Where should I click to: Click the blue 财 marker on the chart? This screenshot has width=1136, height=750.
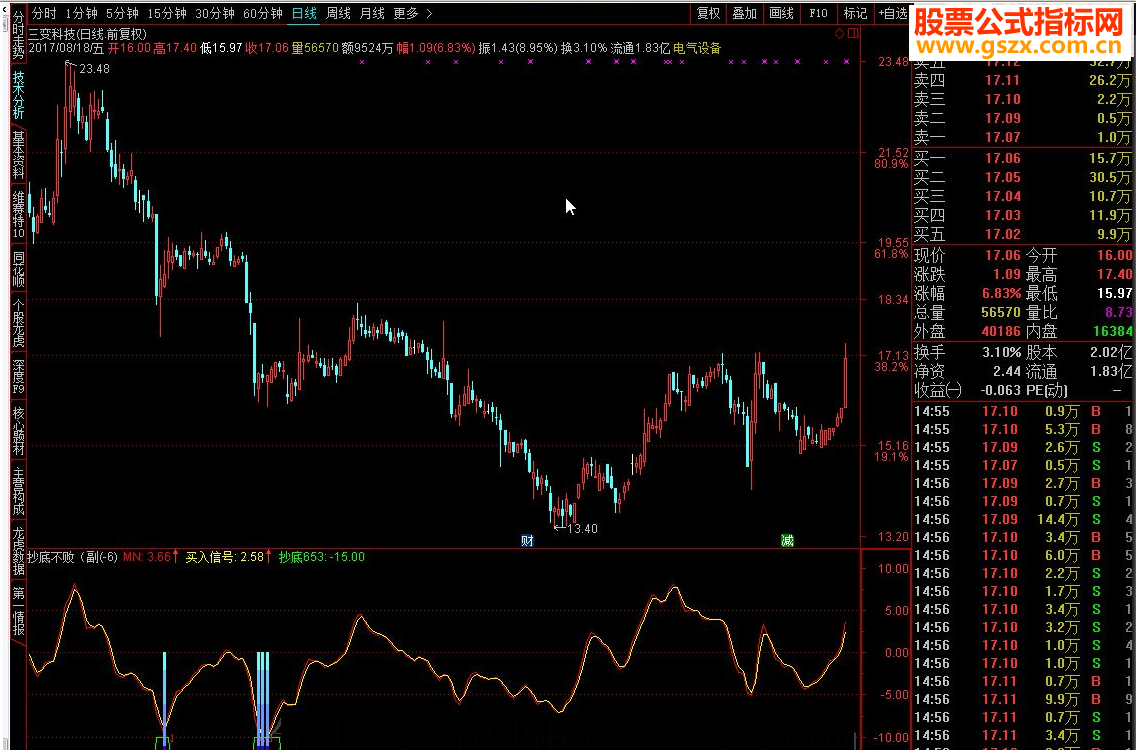[527, 541]
